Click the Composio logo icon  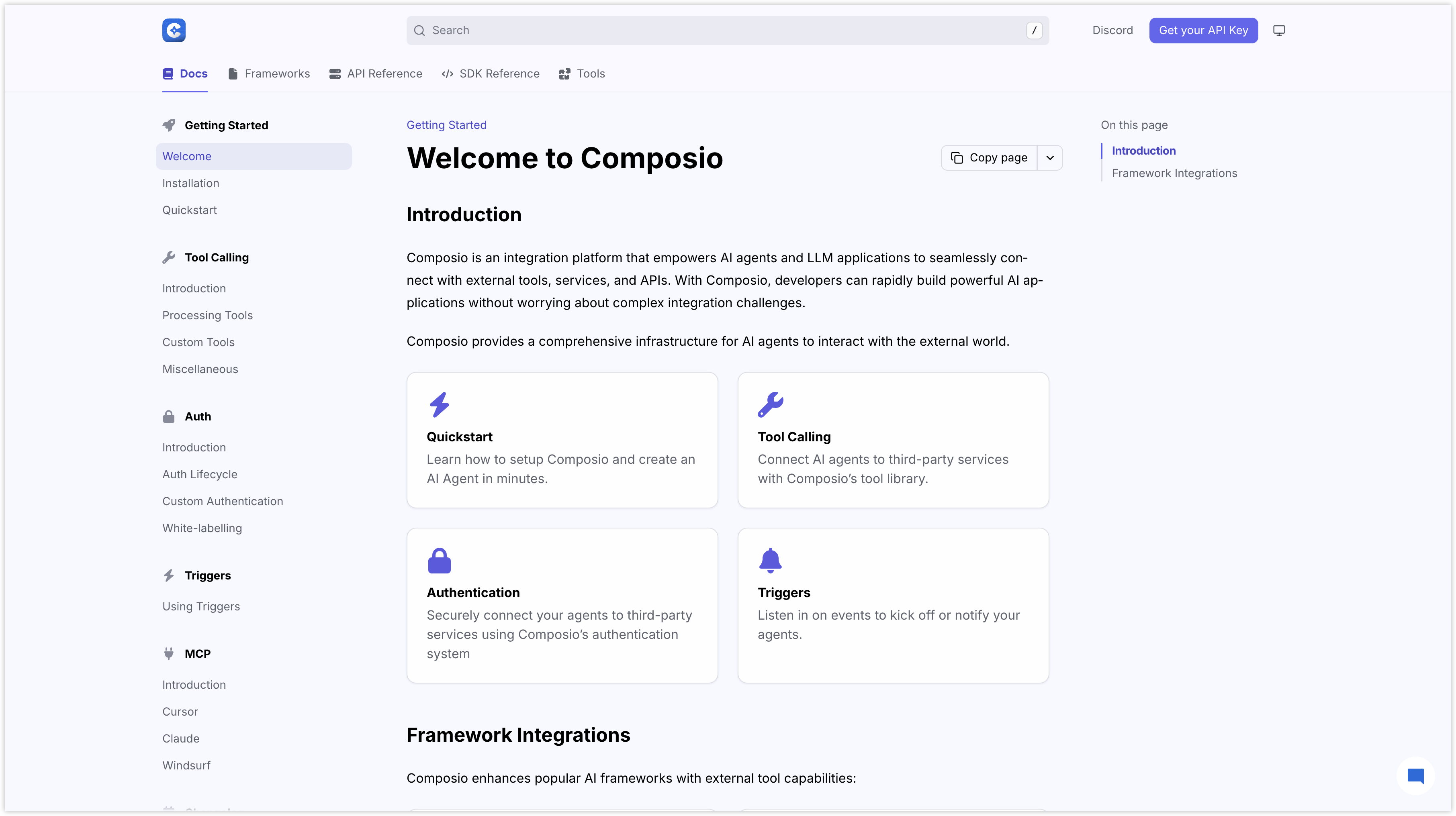click(x=174, y=31)
